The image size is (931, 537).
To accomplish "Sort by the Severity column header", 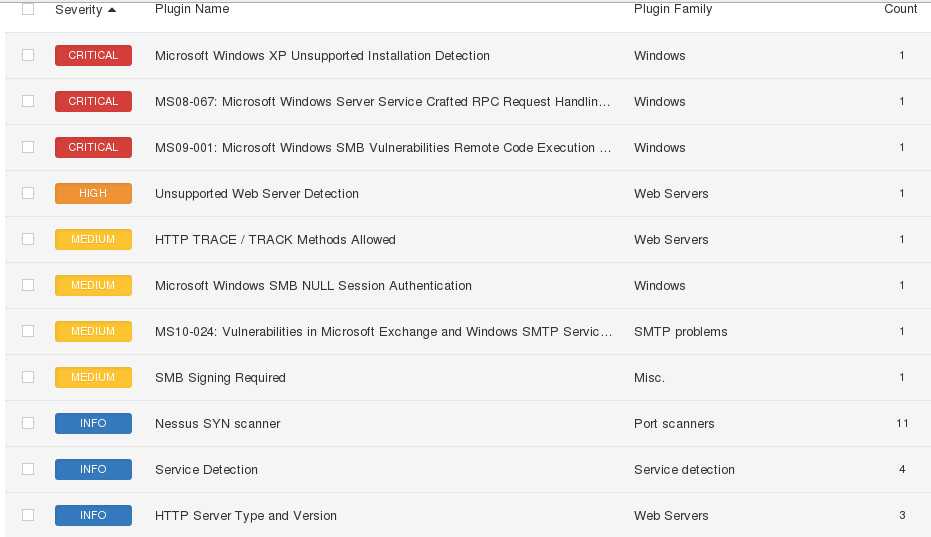I will click(79, 9).
